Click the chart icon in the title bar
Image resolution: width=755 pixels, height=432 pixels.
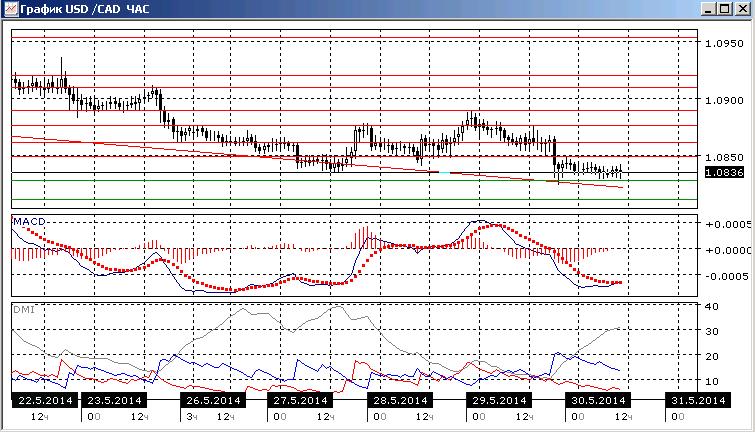coord(11,9)
